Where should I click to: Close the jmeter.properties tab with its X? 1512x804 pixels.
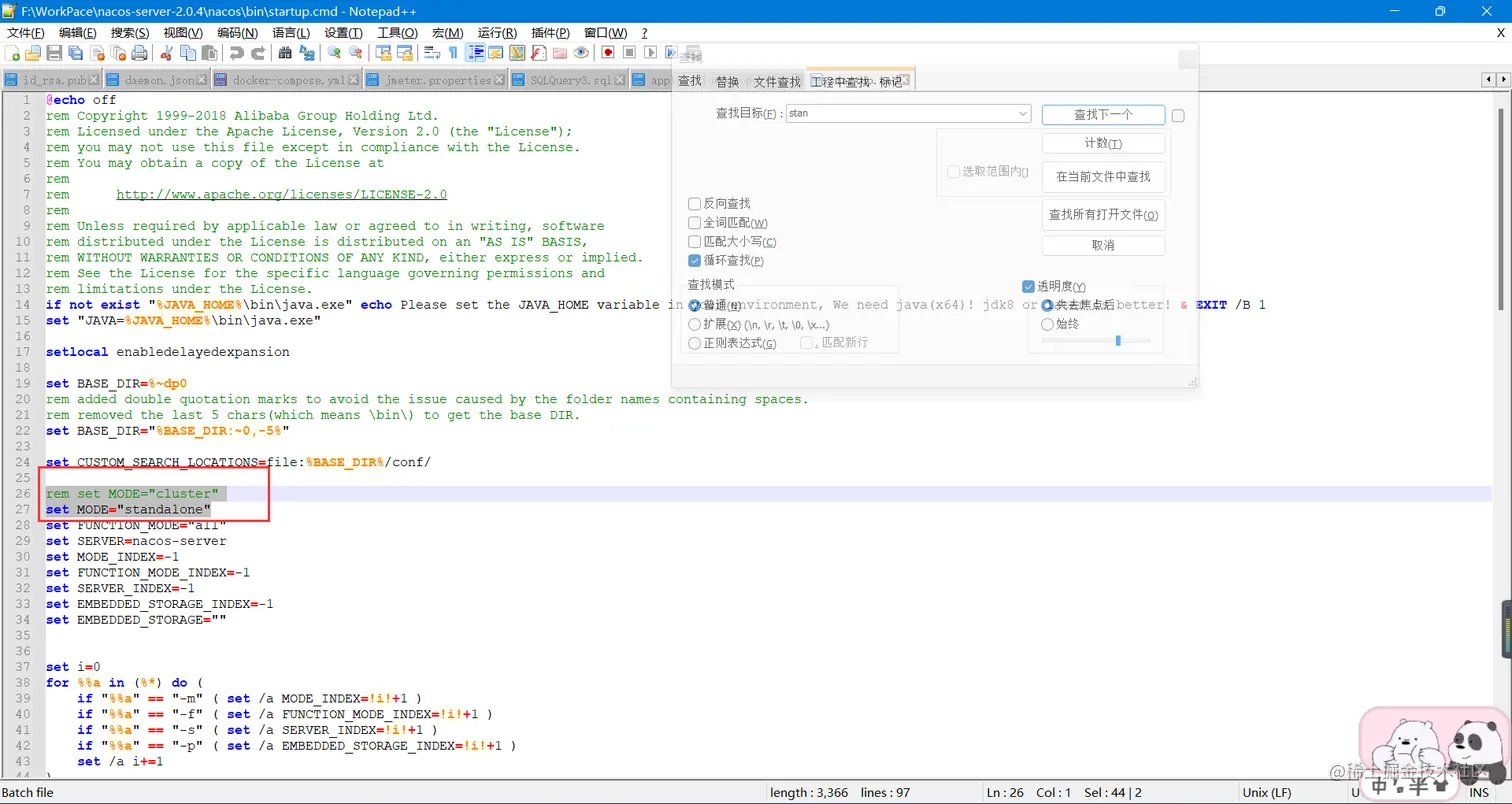[501, 80]
